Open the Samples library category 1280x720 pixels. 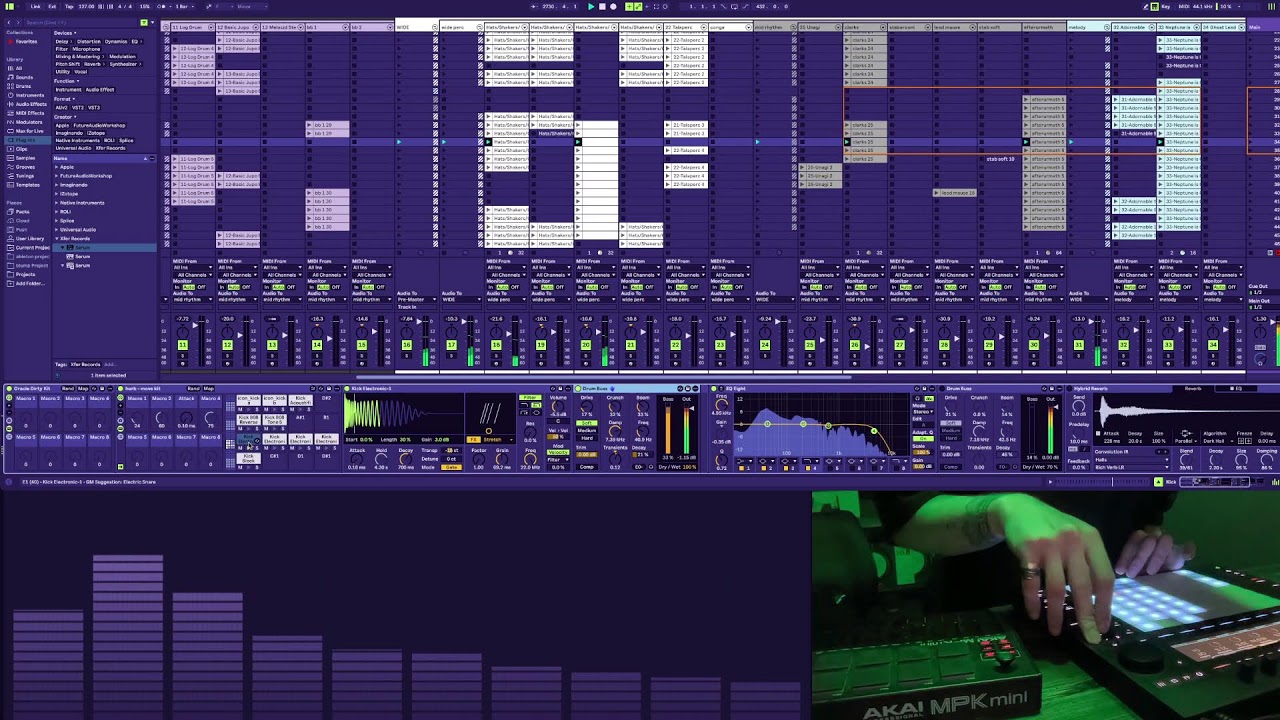tap(25, 158)
